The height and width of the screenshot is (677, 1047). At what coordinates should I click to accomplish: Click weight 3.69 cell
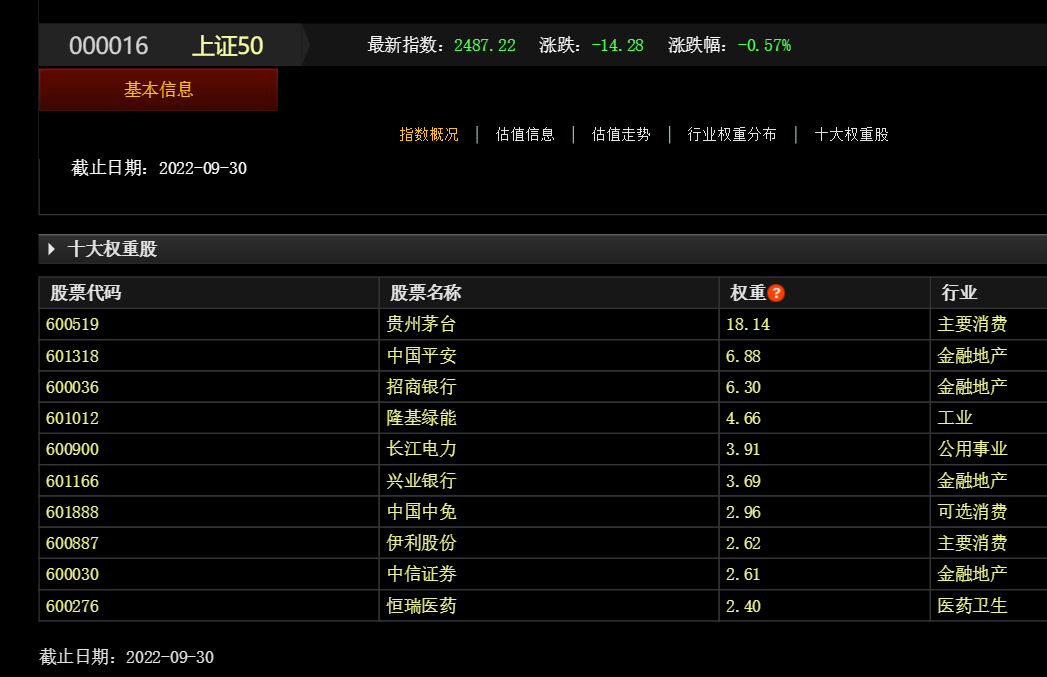743,481
